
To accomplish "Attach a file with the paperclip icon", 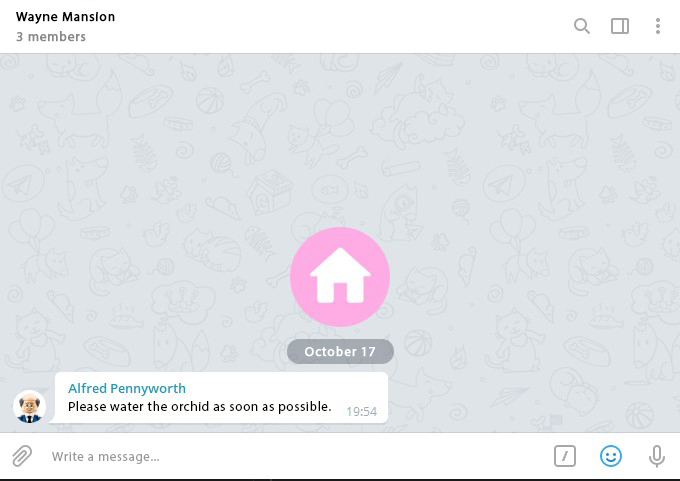I will (x=22, y=456).
